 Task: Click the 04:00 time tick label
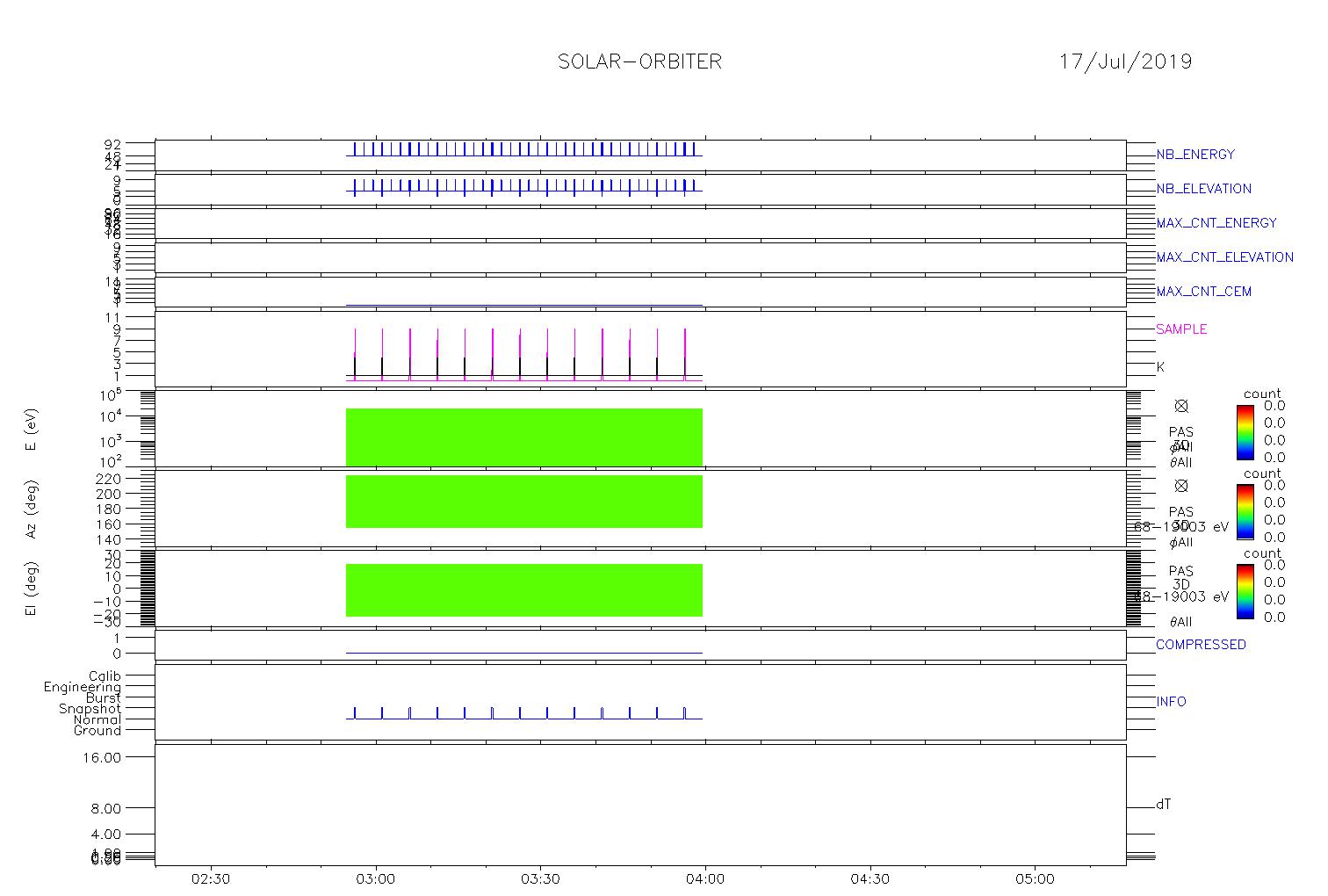pyautogui.click(x=705, y=879)
